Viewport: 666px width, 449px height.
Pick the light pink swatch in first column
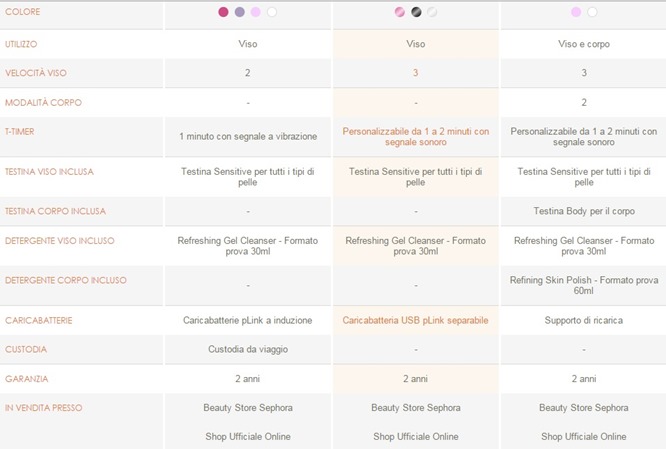[256, 12]
